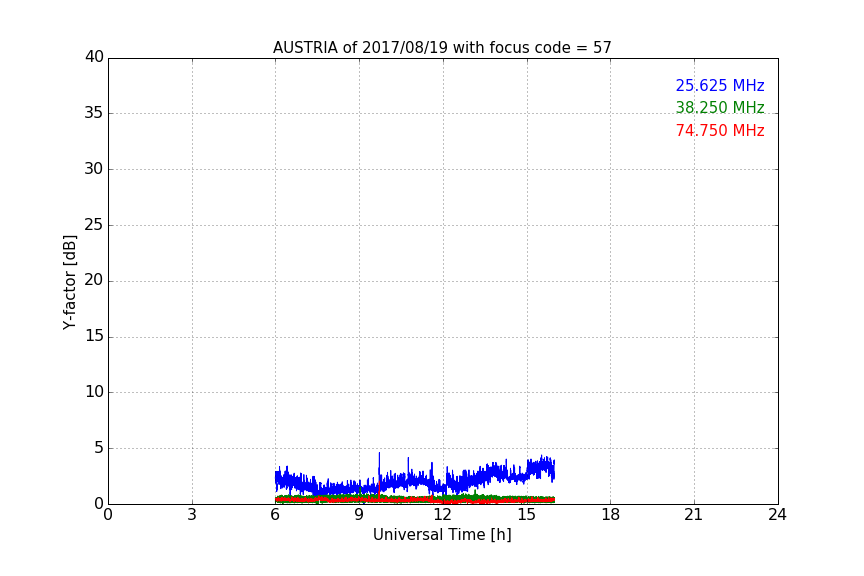Click the x-axis tick label 24
This screenshot has height=576, width=864.
pyautogui.click(x=777, y=515)
